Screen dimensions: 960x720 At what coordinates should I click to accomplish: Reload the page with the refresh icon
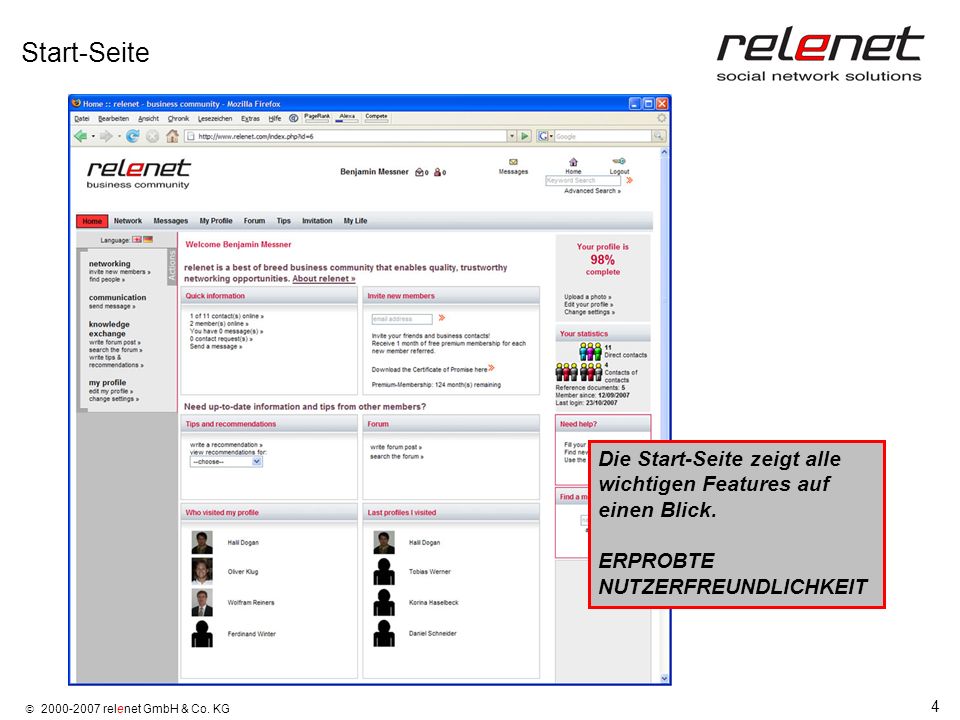coord(132,136)
